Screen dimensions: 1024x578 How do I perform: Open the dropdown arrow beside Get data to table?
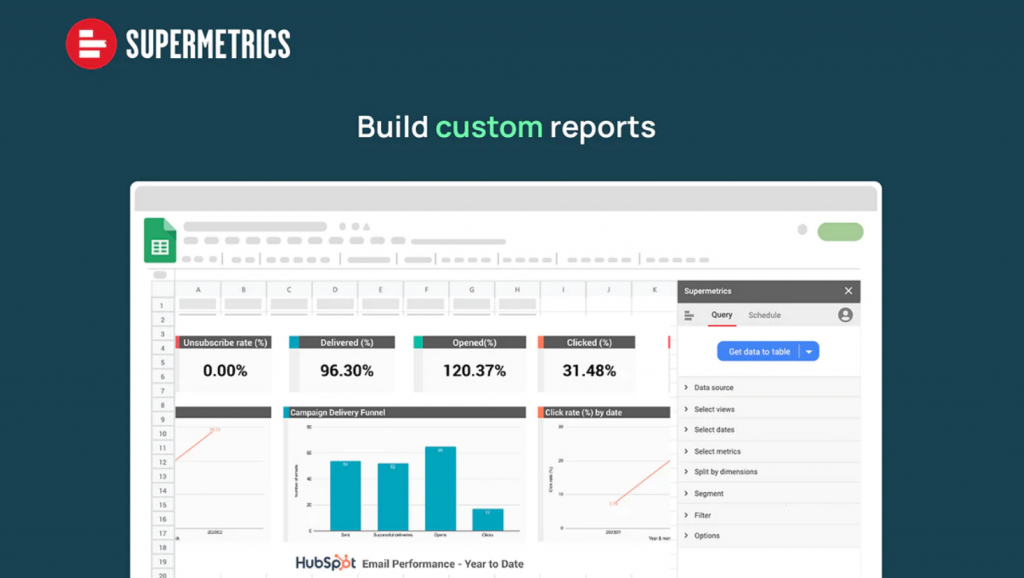click(809, 351)
